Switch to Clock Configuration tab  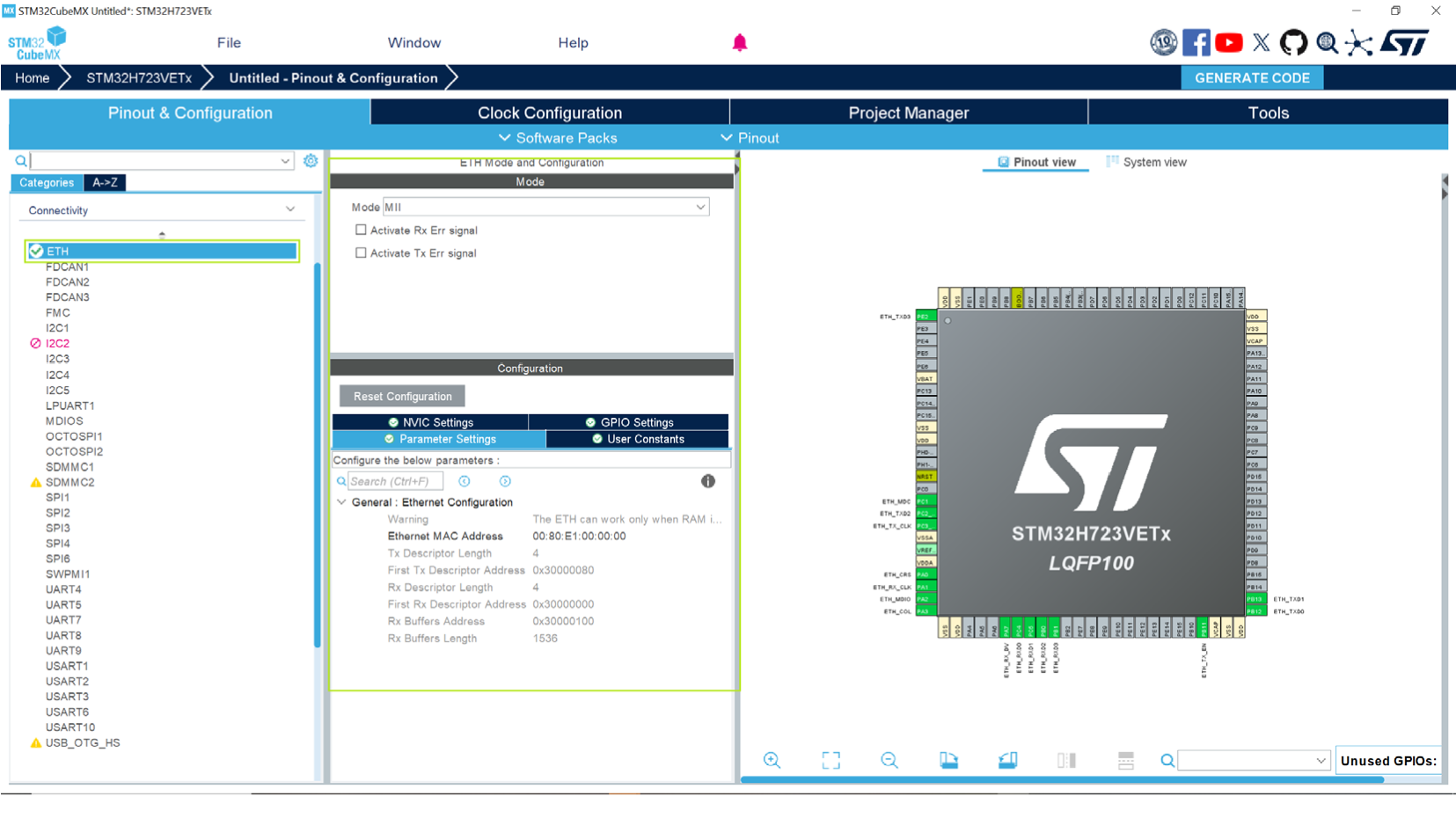click(550, 113)
